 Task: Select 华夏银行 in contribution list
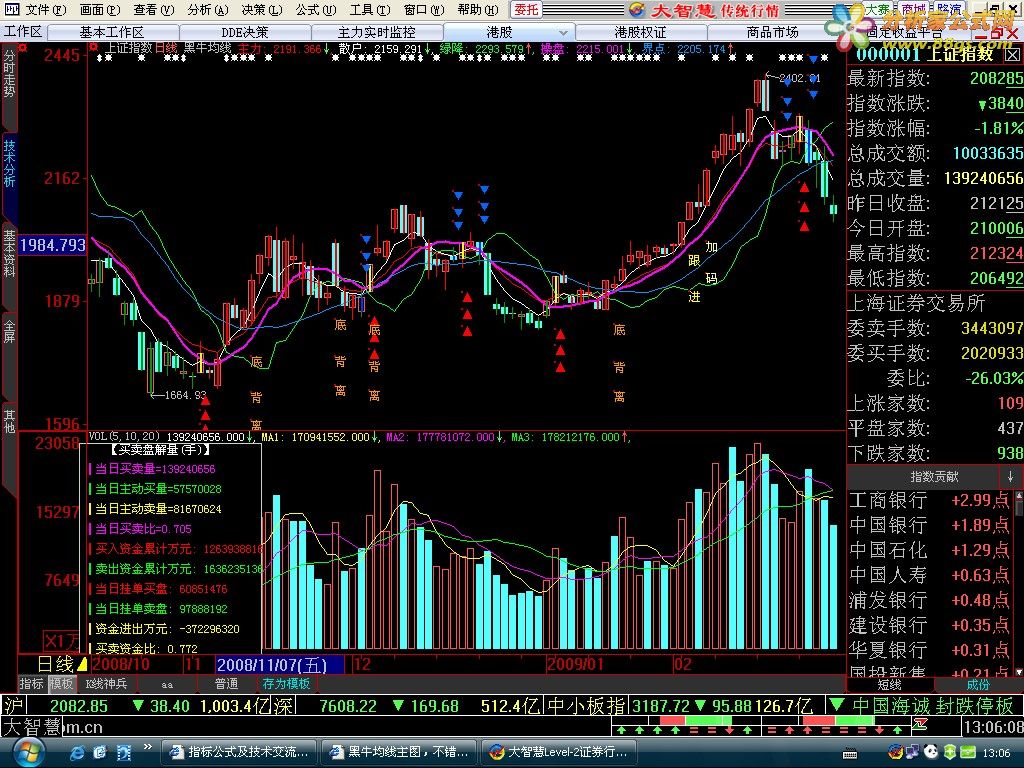click(x=929, y=650)
